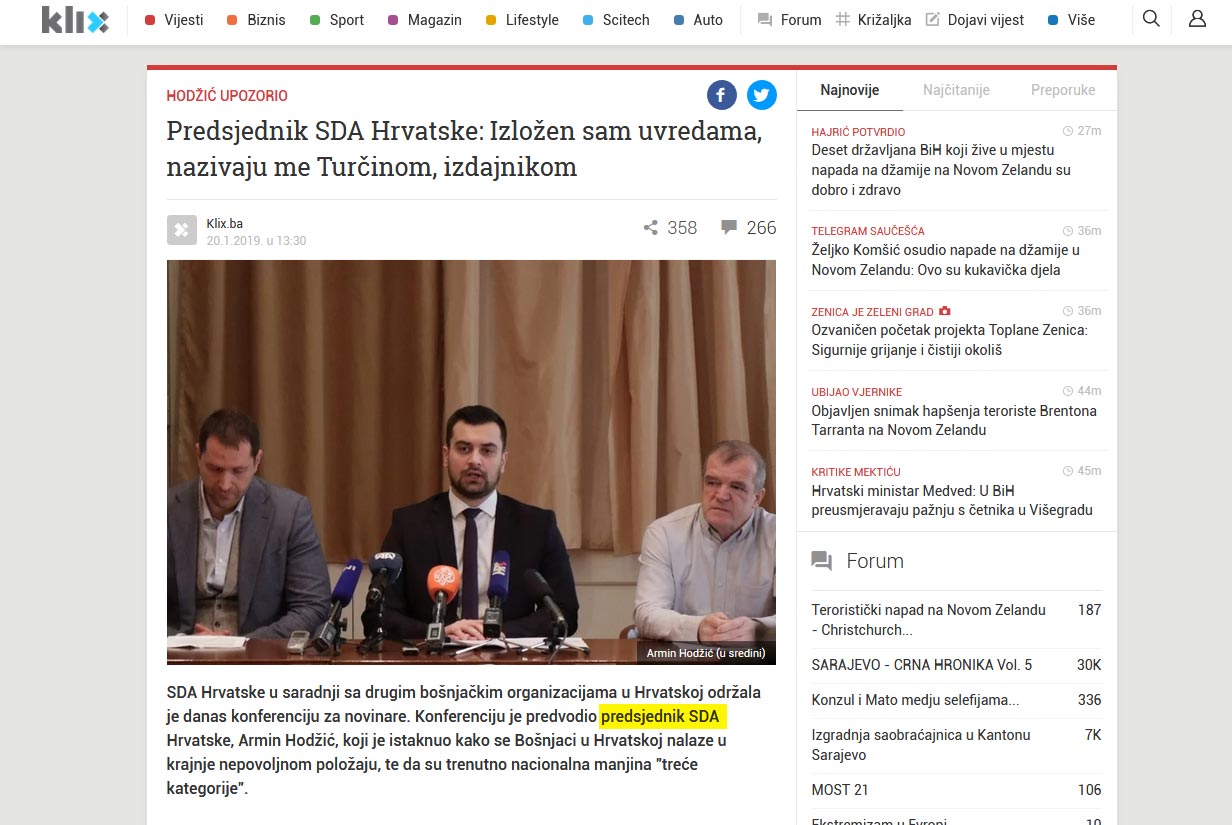Share article via Twitter icon
1232x825 pixels.
762,95
